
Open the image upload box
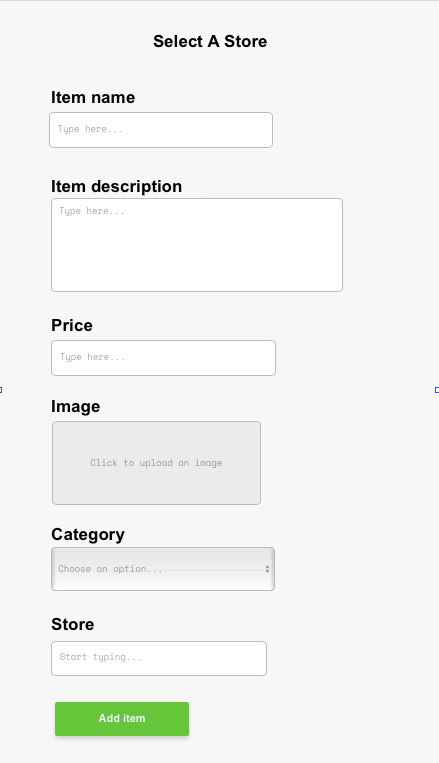click(156, 463)
